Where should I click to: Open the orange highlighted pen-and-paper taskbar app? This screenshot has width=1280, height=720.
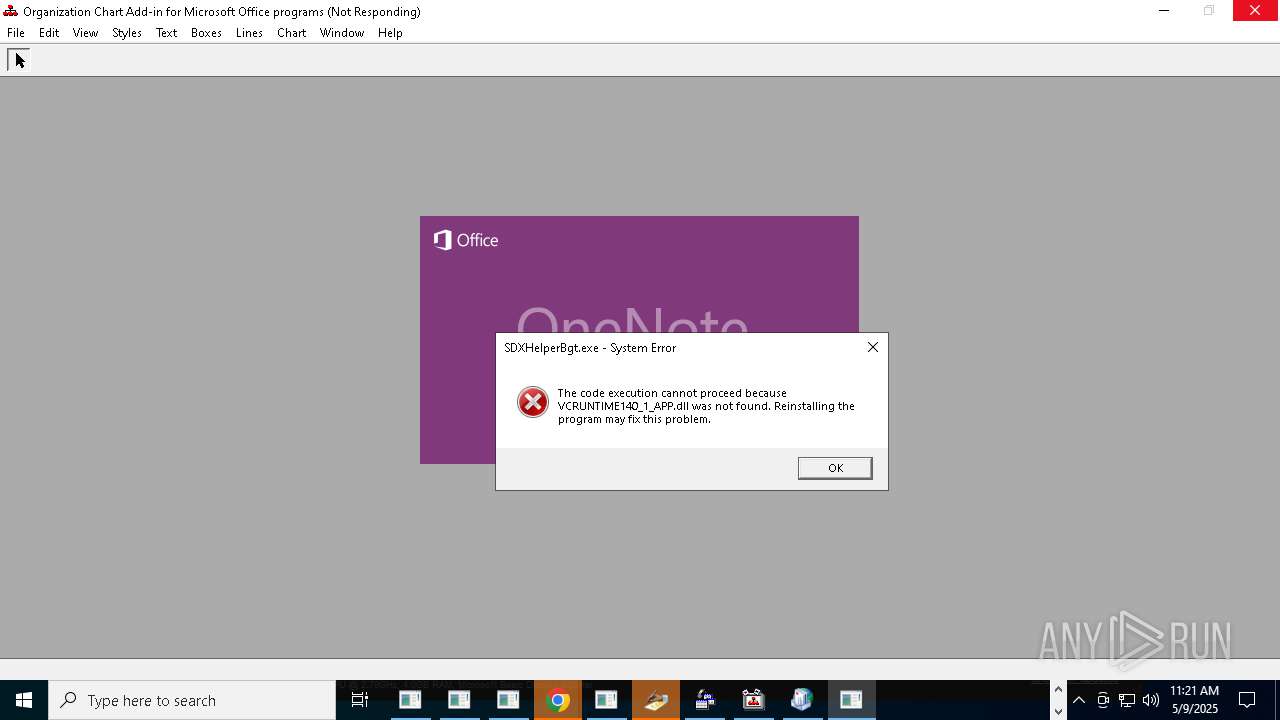click(656, 700)
